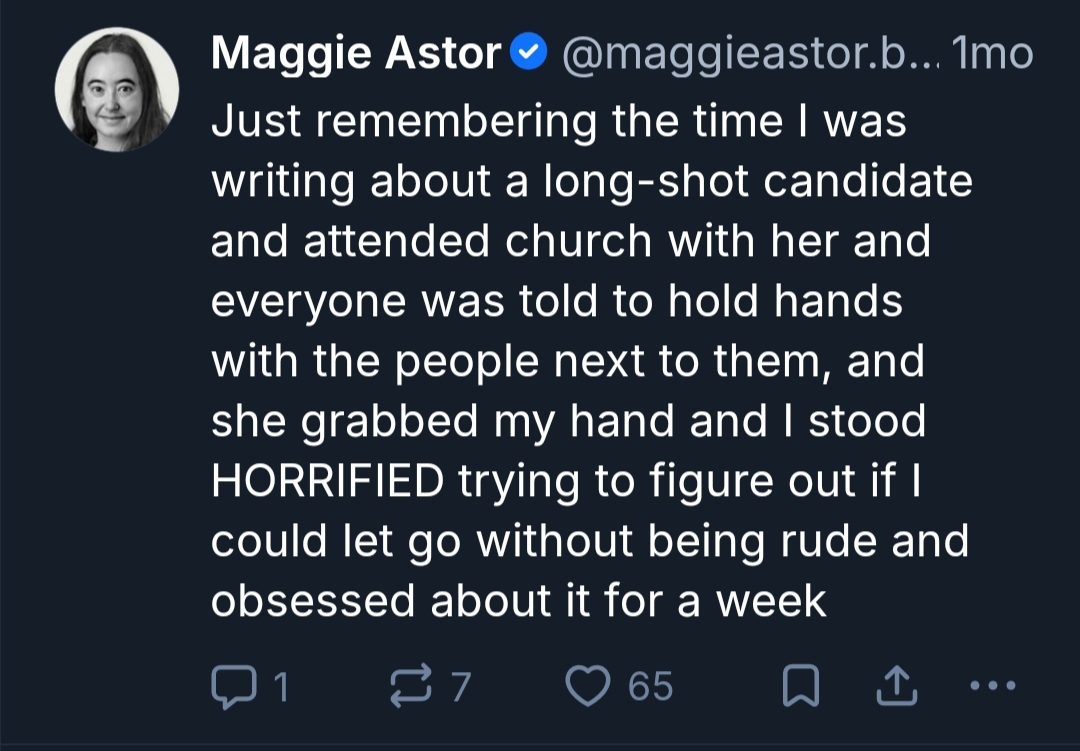This screenshot has height=751, width=1080.
Task: Click the repost count number 7
Action: [x=460, y=686]
